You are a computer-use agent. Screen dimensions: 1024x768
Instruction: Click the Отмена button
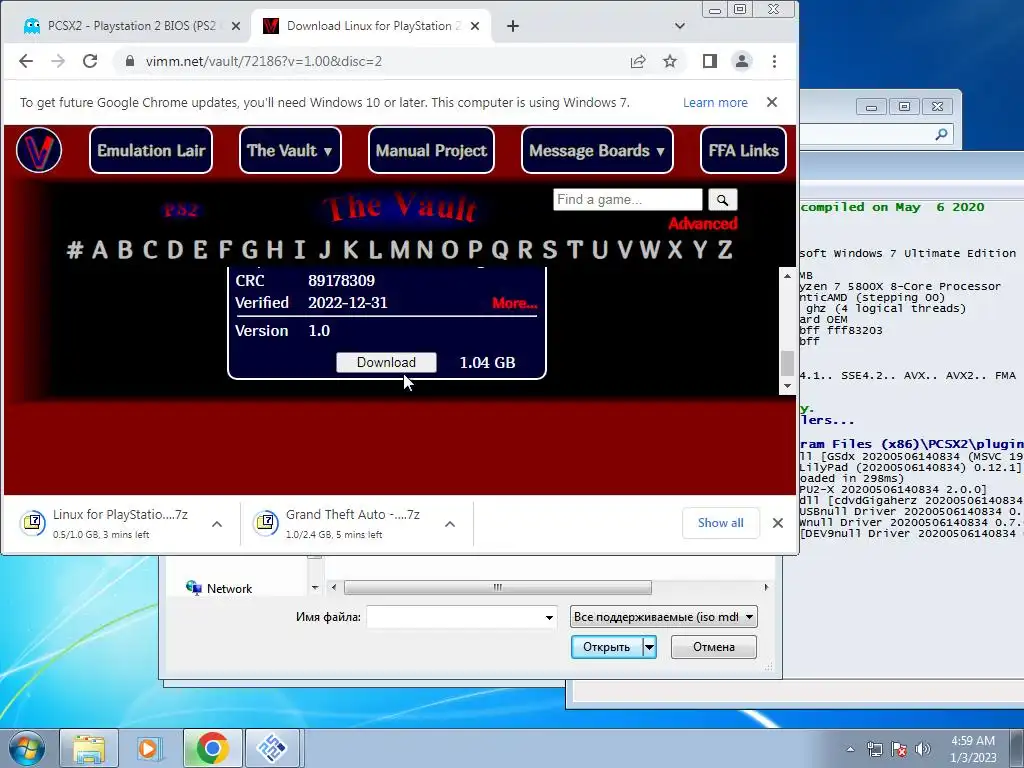tap(714, 647)
